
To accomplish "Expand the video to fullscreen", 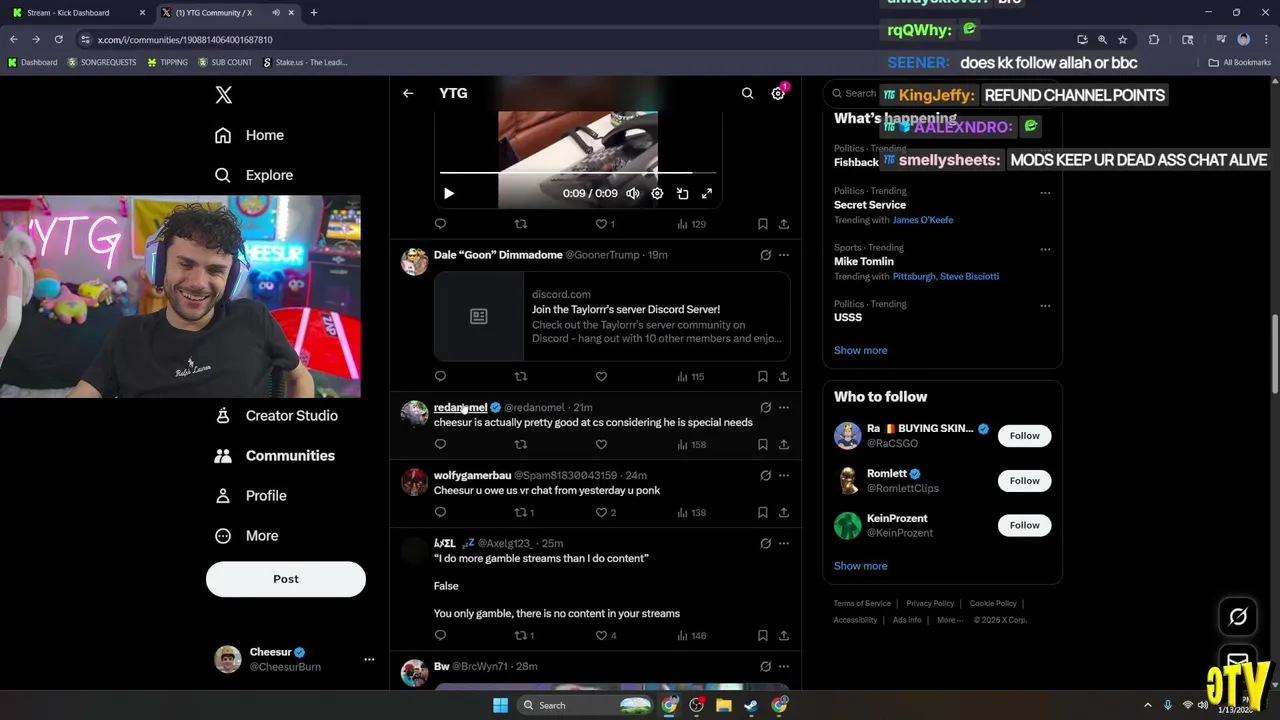I will coord(707,193).
